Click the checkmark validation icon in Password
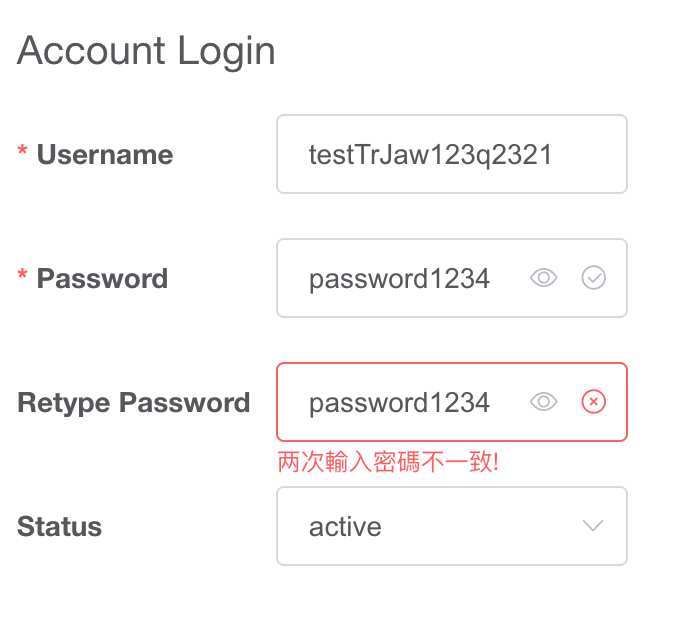 point(593,278)
